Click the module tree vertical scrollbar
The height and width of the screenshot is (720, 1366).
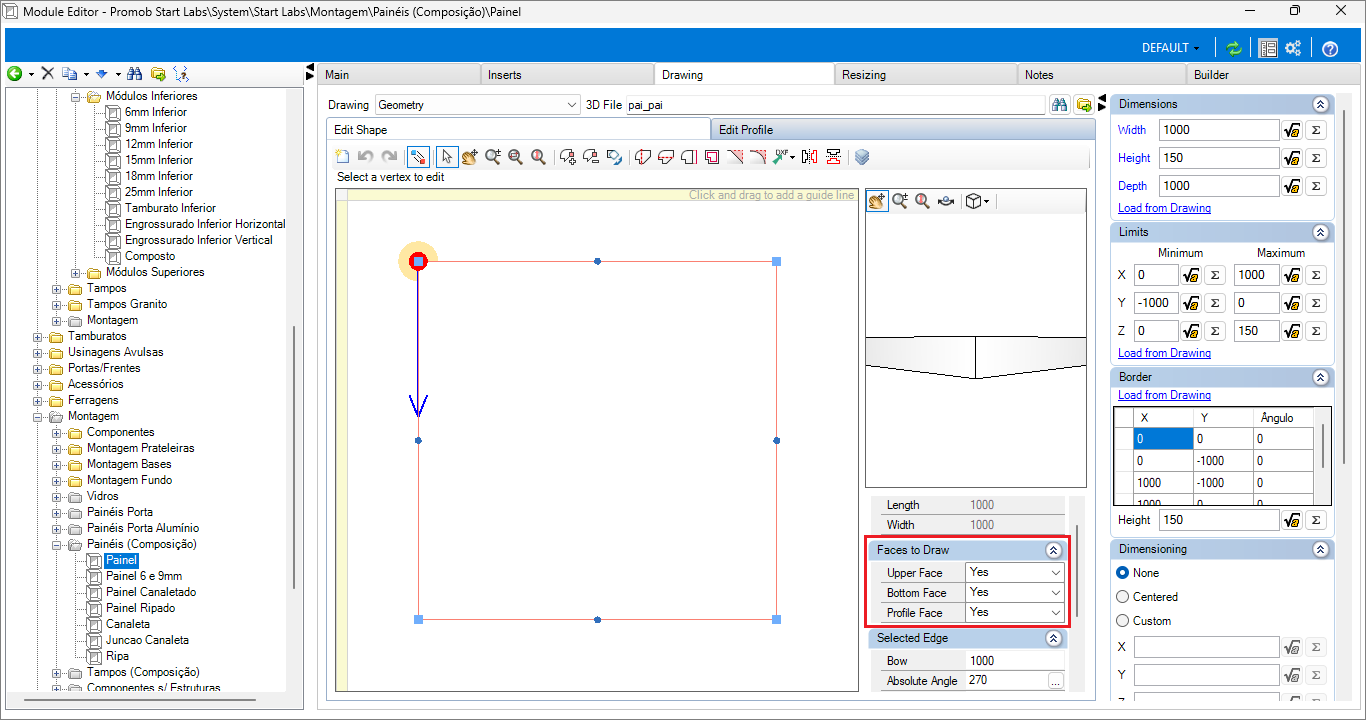point(293,457)
